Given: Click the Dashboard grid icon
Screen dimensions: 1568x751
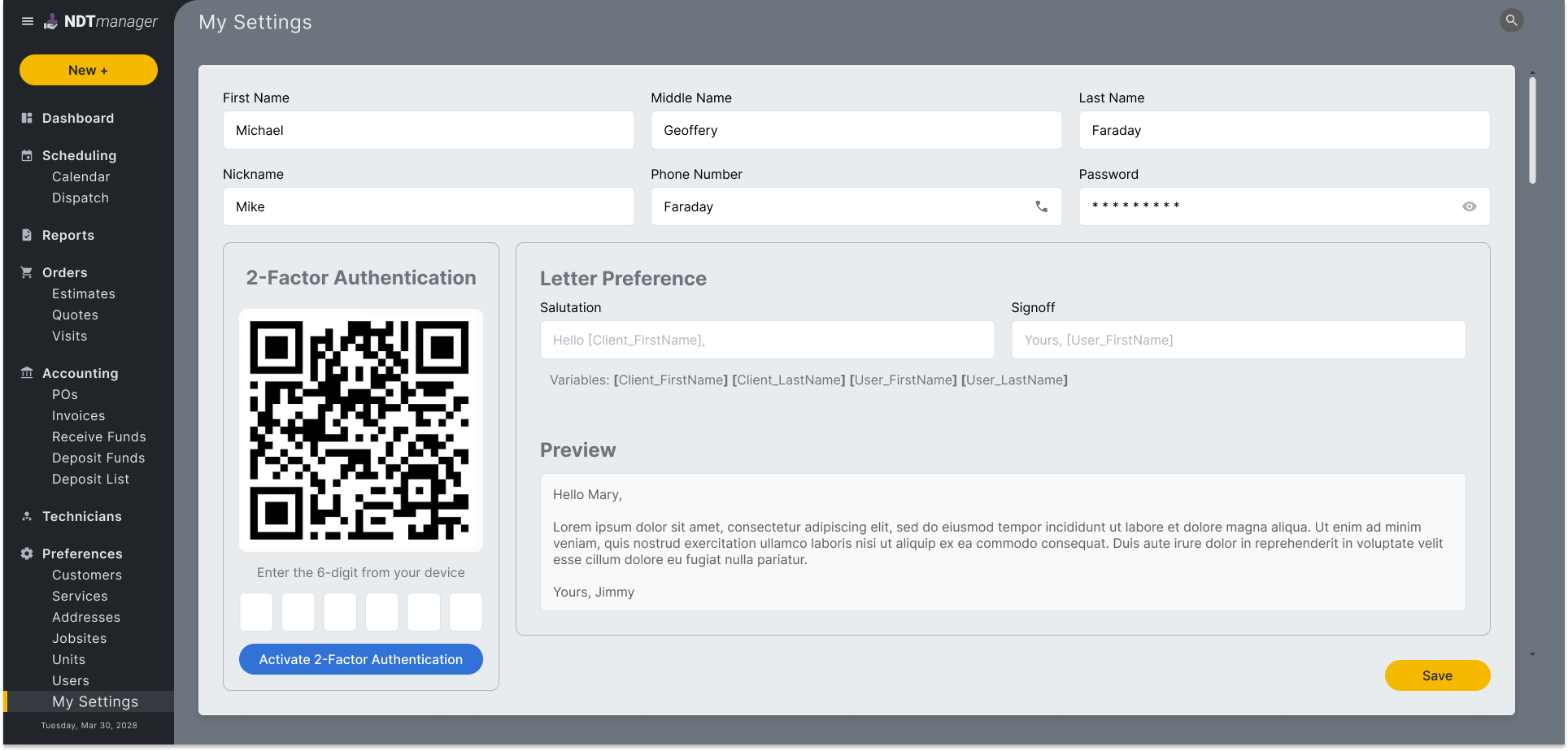Looking at the screenshot, I should (27, 118).
